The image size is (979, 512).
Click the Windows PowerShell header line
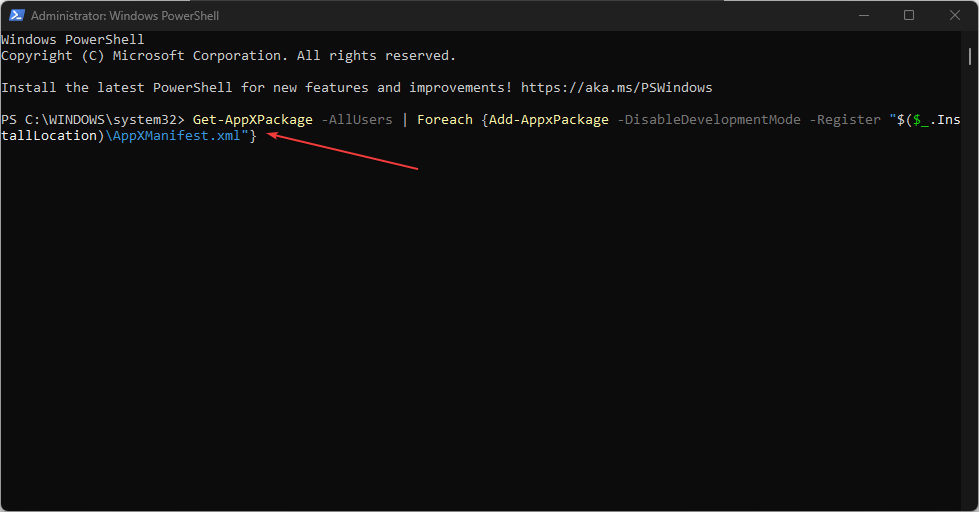72,39
